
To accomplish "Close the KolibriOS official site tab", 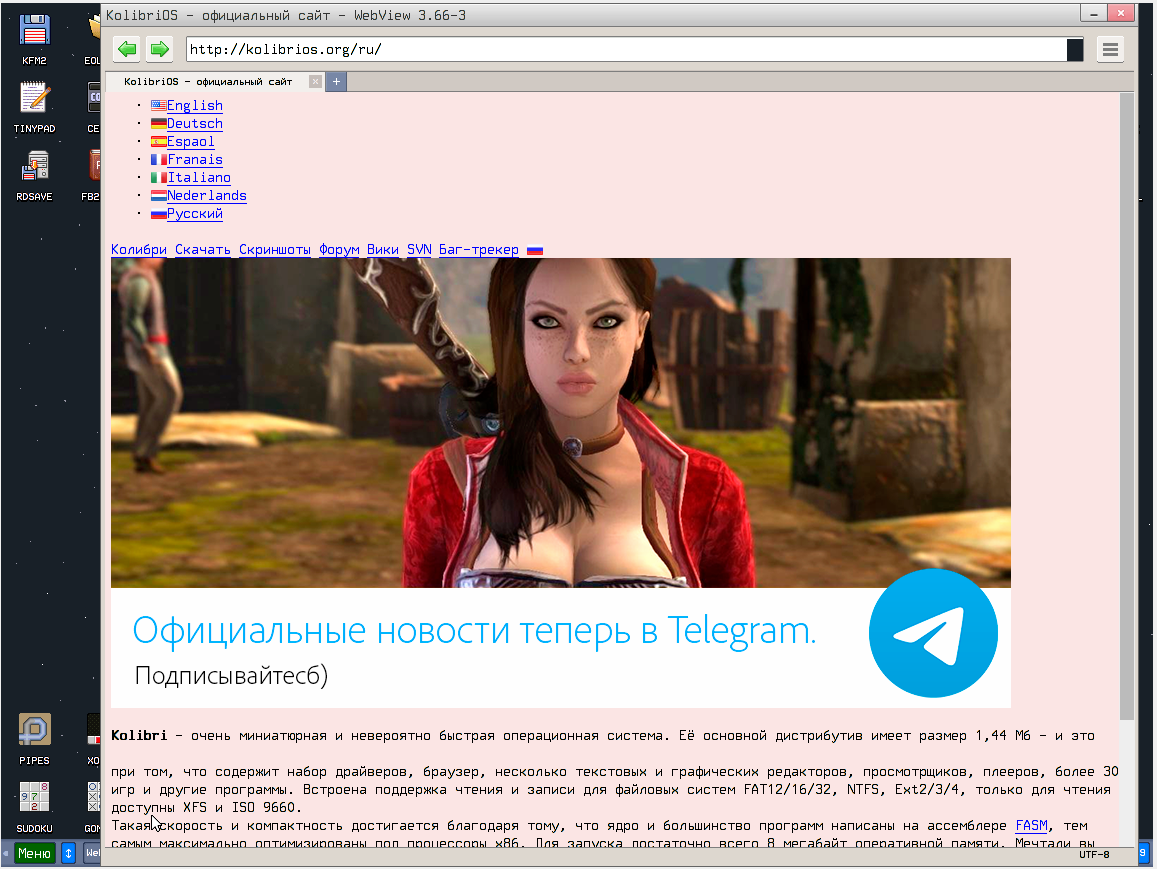I will pyautogui.click(x=315, y=82).
